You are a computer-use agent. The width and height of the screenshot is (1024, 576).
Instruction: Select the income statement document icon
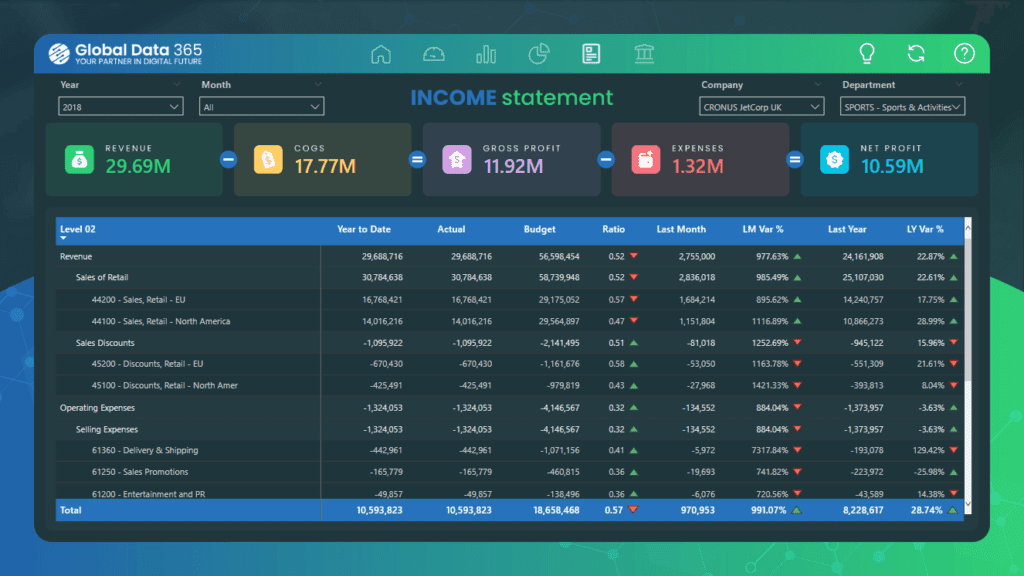pyautogui.click(x=591, y=54)
